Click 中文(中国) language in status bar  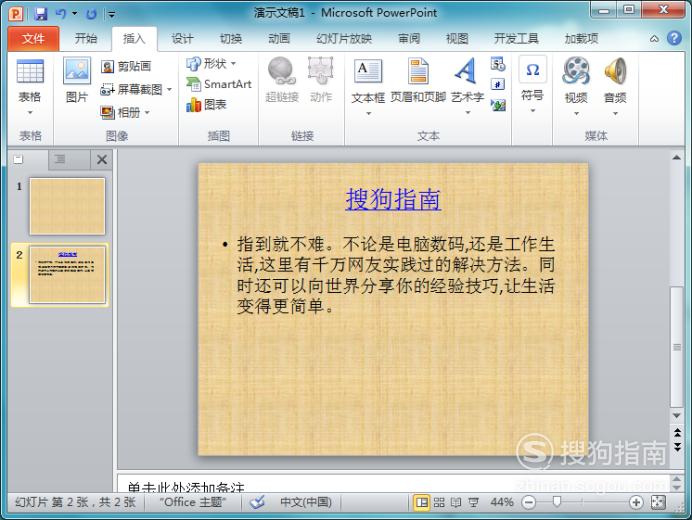click(x=306, y=502)
